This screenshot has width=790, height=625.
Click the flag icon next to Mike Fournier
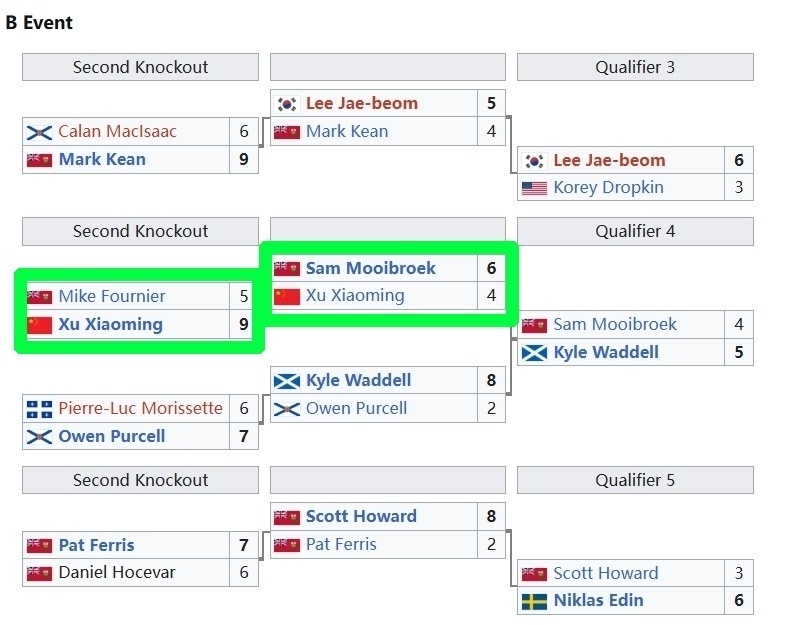[39, 296]
